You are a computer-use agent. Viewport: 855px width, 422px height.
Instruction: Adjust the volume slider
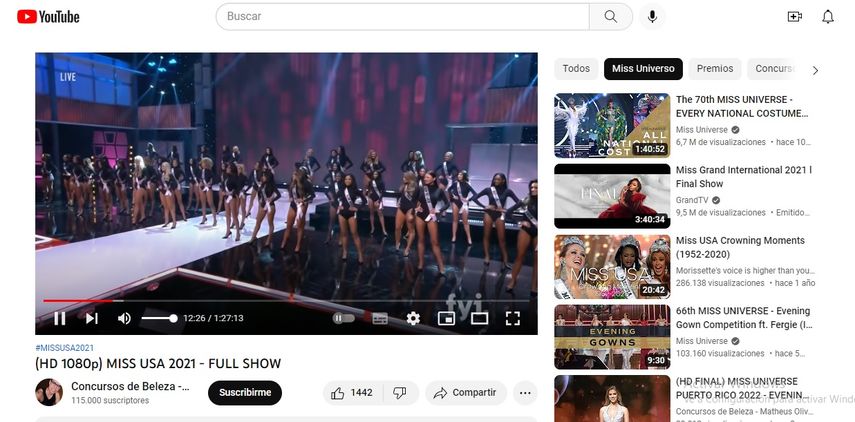(x=159, y=318)
